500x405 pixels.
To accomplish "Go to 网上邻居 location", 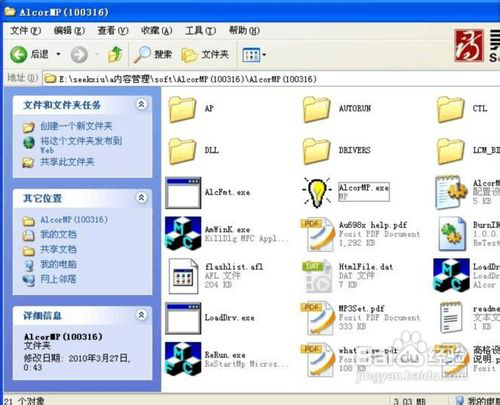I will pyautogui.click(x=58, y=279).
